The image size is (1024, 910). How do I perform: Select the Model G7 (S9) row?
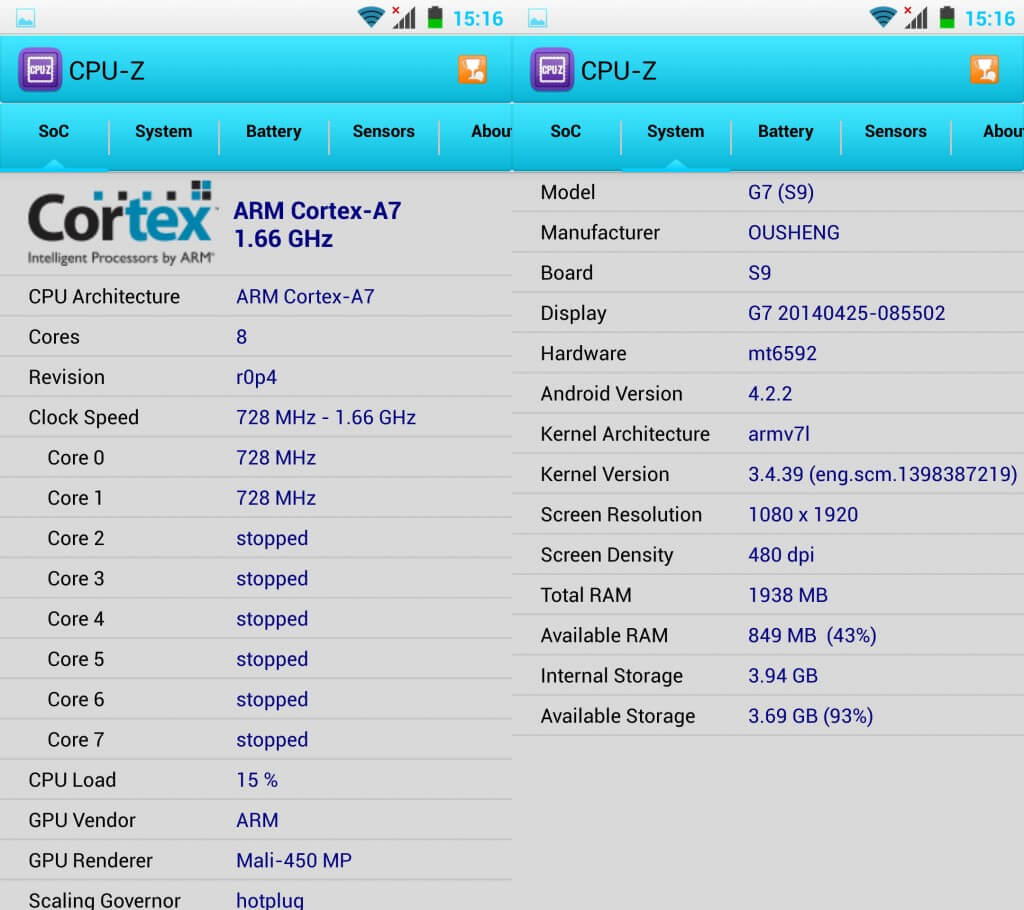[768, 192]
